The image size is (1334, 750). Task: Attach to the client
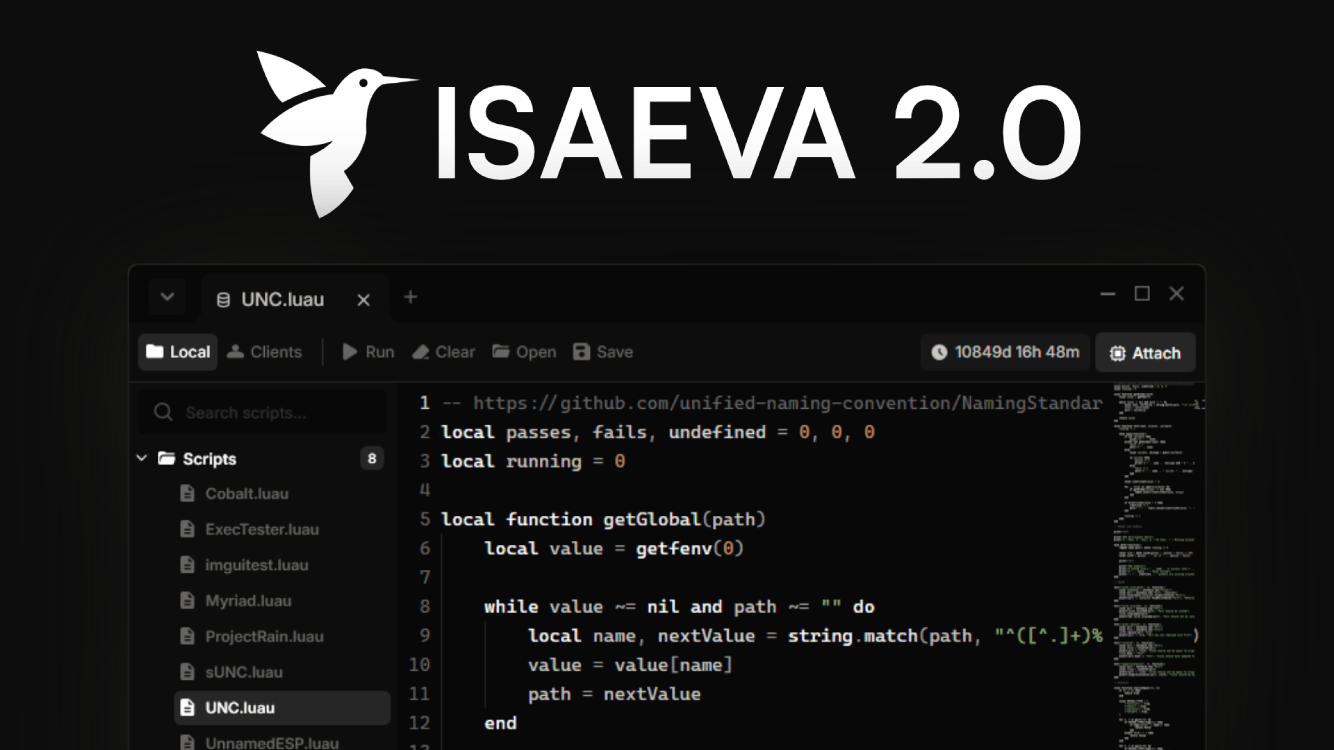(x=1145, y=353)
